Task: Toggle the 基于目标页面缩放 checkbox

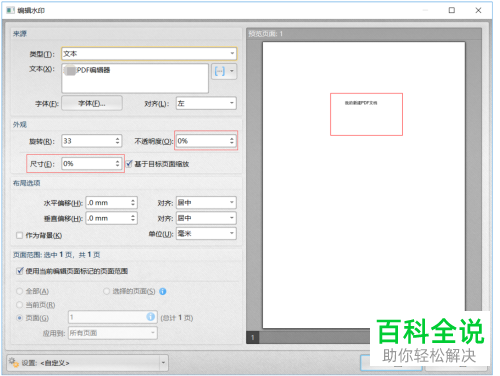Action: tap(129, 164)
